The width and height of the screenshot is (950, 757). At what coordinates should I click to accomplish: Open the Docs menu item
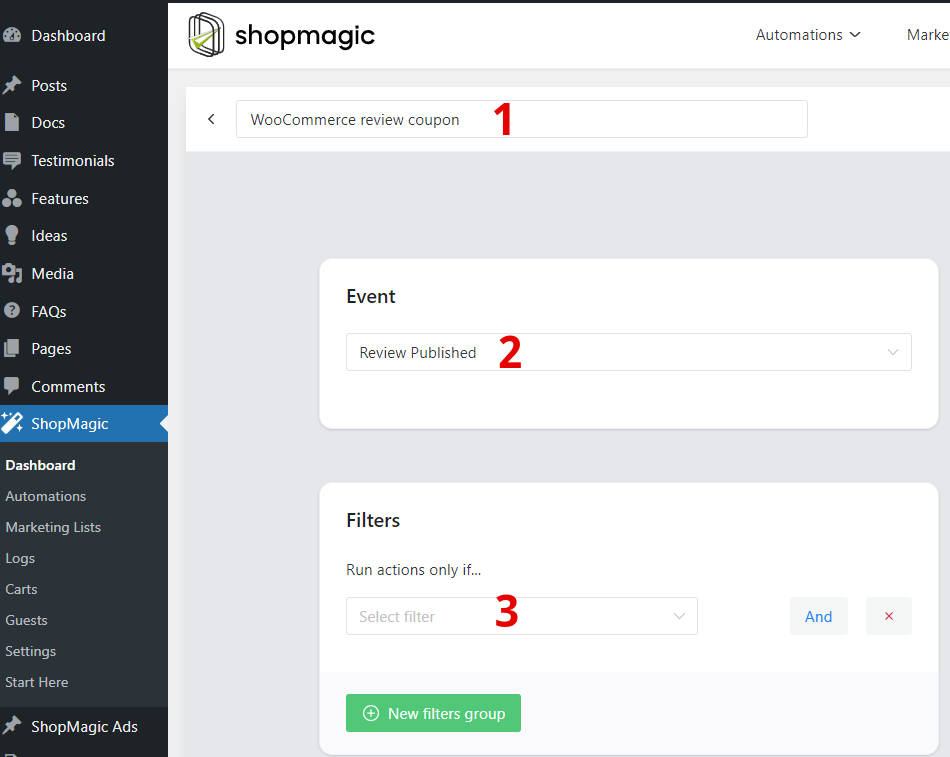(x=84, y=122)
